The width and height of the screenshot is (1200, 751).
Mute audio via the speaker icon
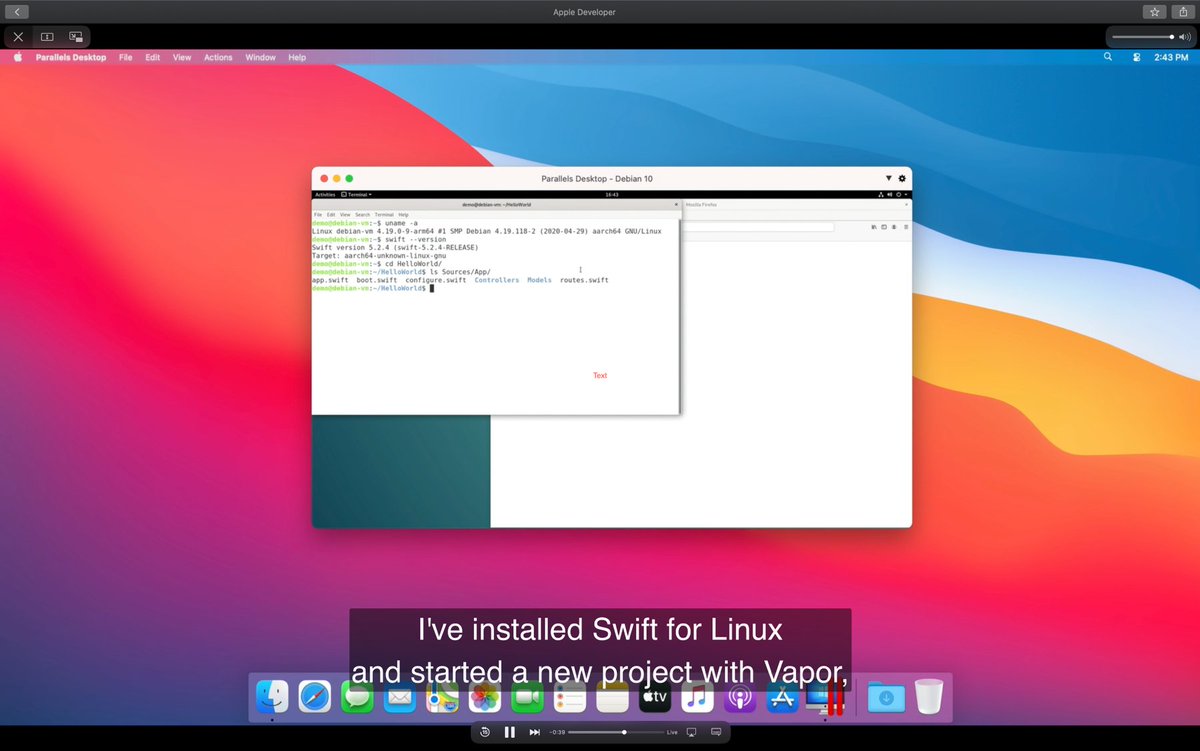click(x=1185, y=37)
